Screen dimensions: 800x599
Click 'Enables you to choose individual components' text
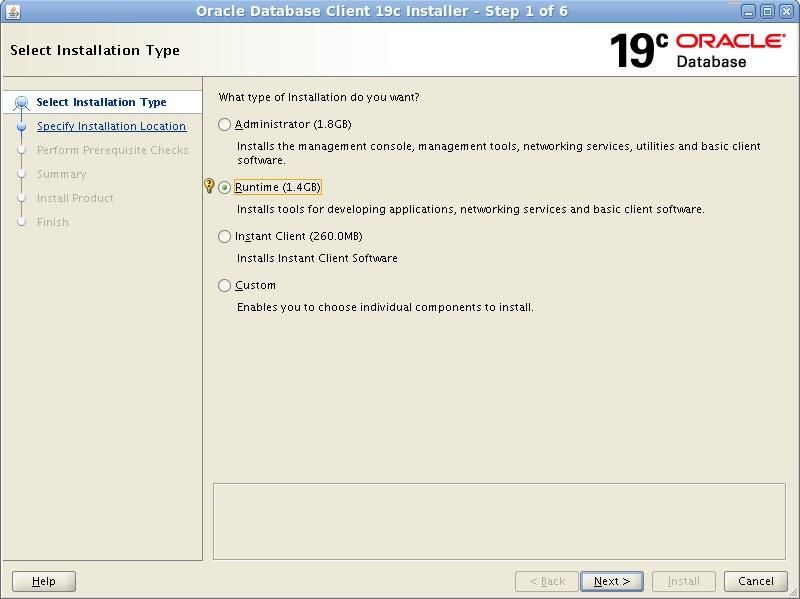[385, 307]
